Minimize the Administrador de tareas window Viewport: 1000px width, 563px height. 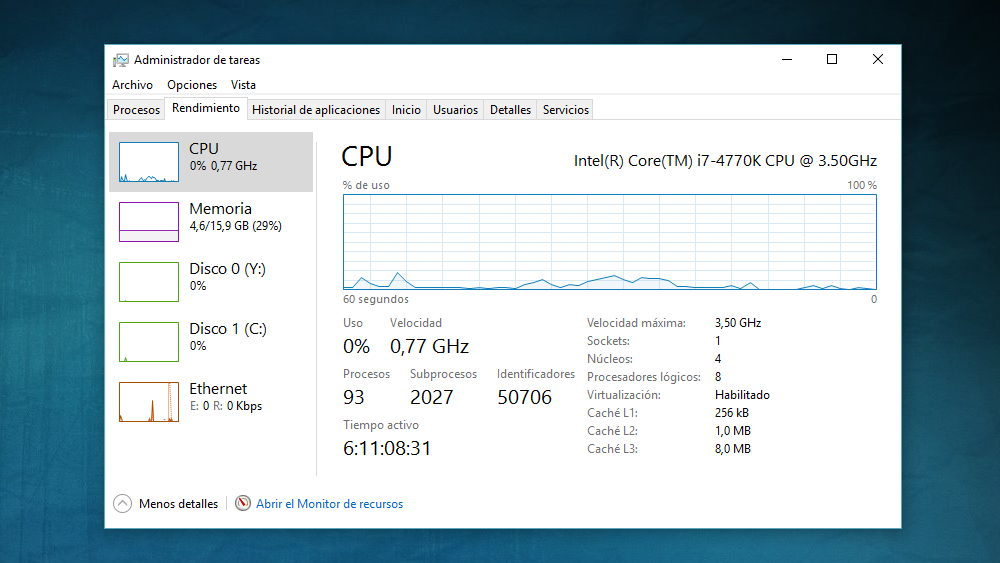(787, 59)
